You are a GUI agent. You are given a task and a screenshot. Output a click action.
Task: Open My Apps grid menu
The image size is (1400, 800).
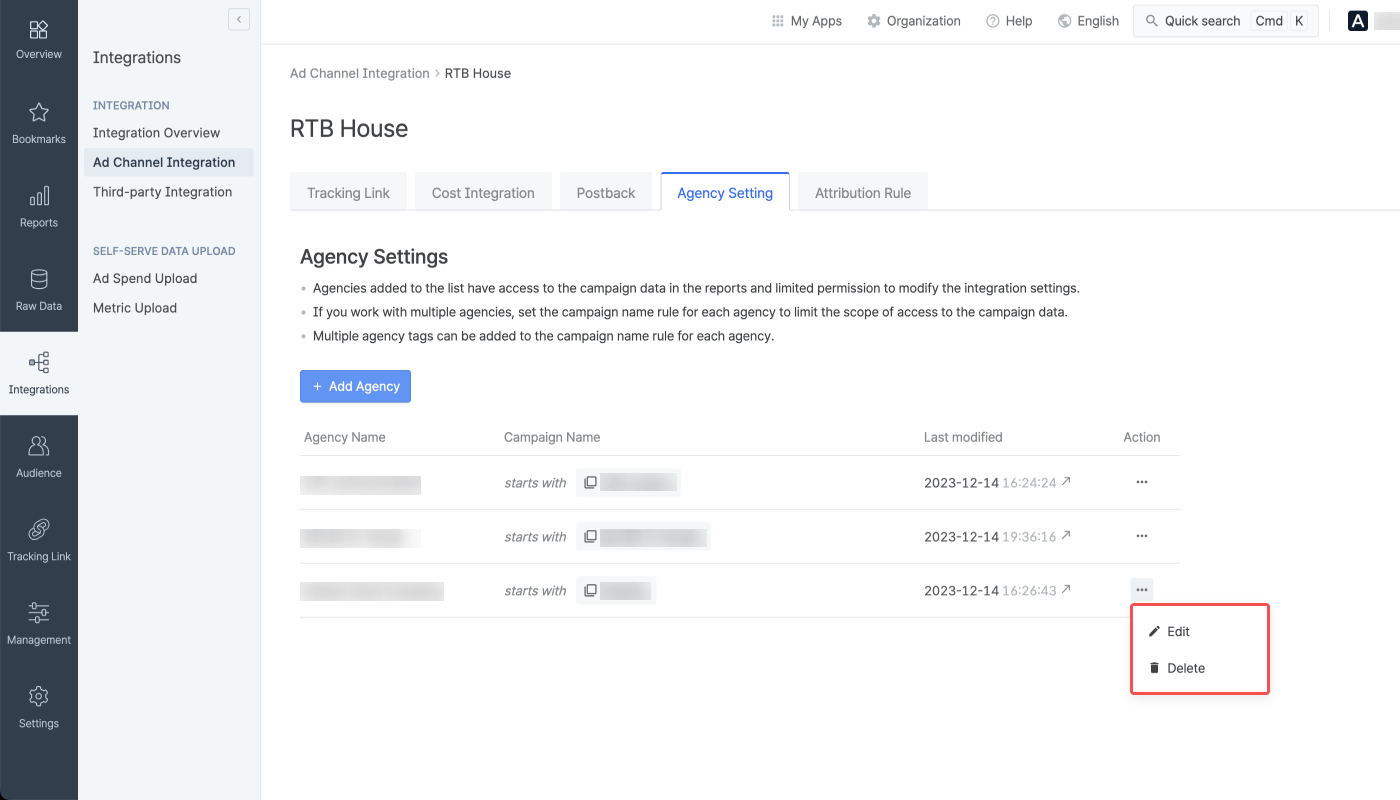click(x=806, y=21)
